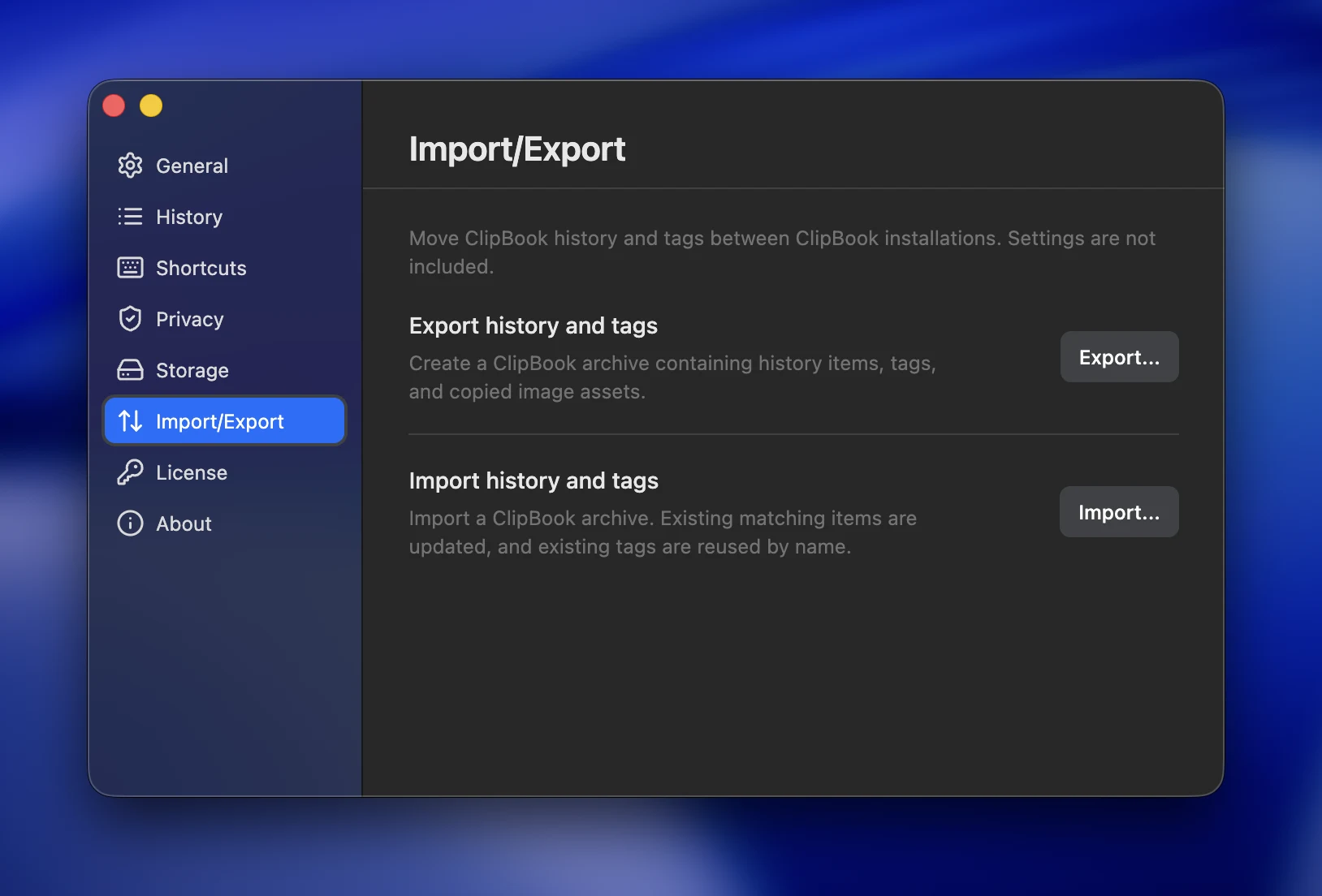The image size is (1322, 896).
Task: Click the Import... button
Action: click(x=1119, y=511)
